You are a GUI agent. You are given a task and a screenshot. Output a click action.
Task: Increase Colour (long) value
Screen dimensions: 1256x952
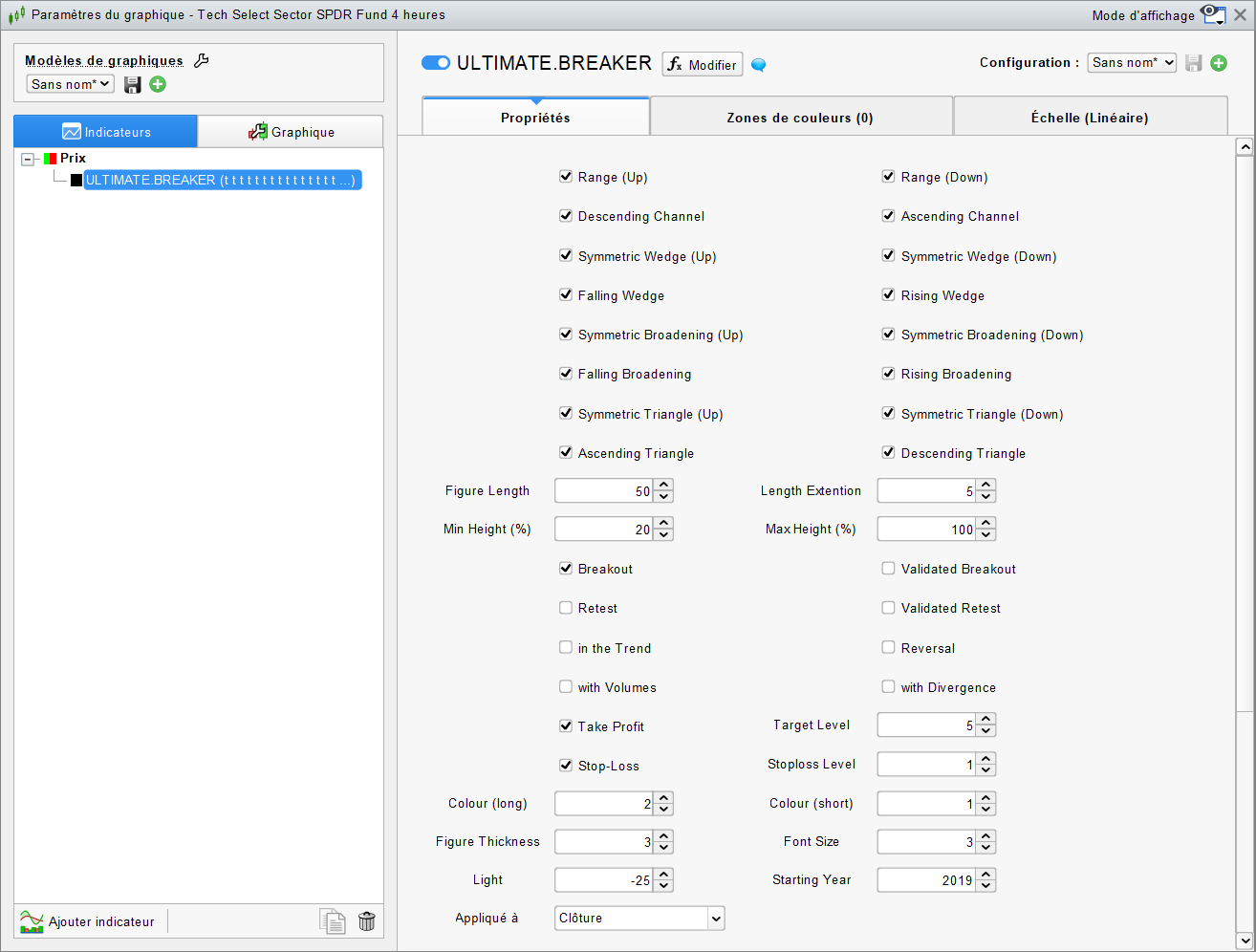pos(664,797)
